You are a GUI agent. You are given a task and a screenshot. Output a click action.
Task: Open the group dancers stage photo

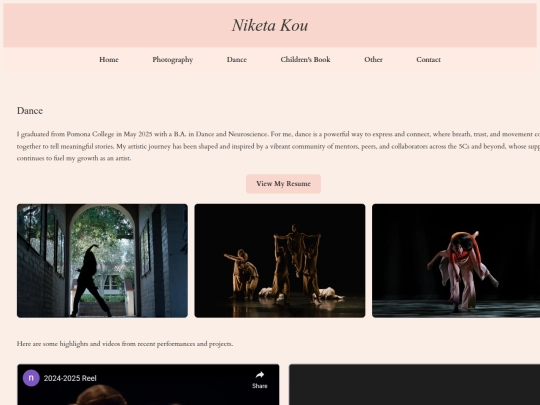(x=280, y=261)
